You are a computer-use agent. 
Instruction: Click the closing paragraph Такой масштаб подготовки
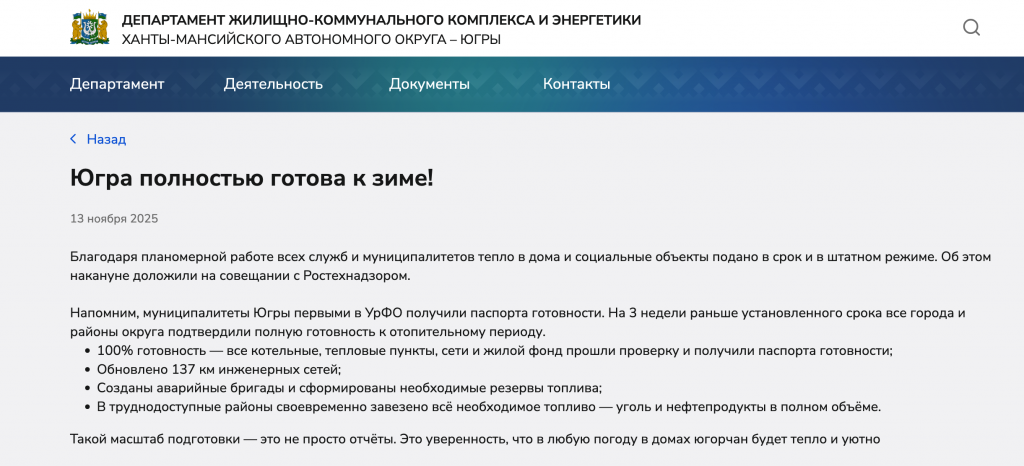coord(475,439)
